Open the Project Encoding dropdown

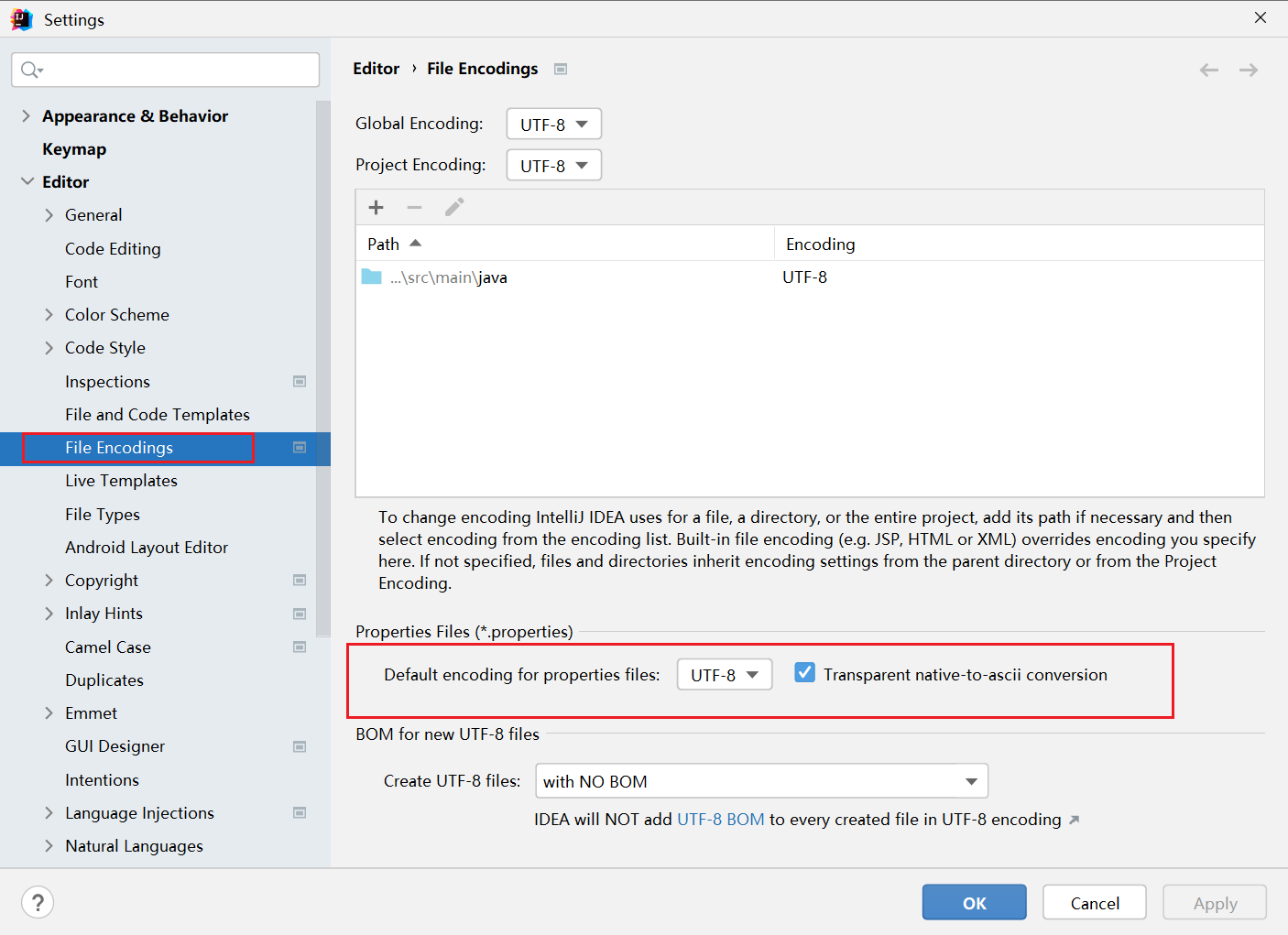[553, 166]
